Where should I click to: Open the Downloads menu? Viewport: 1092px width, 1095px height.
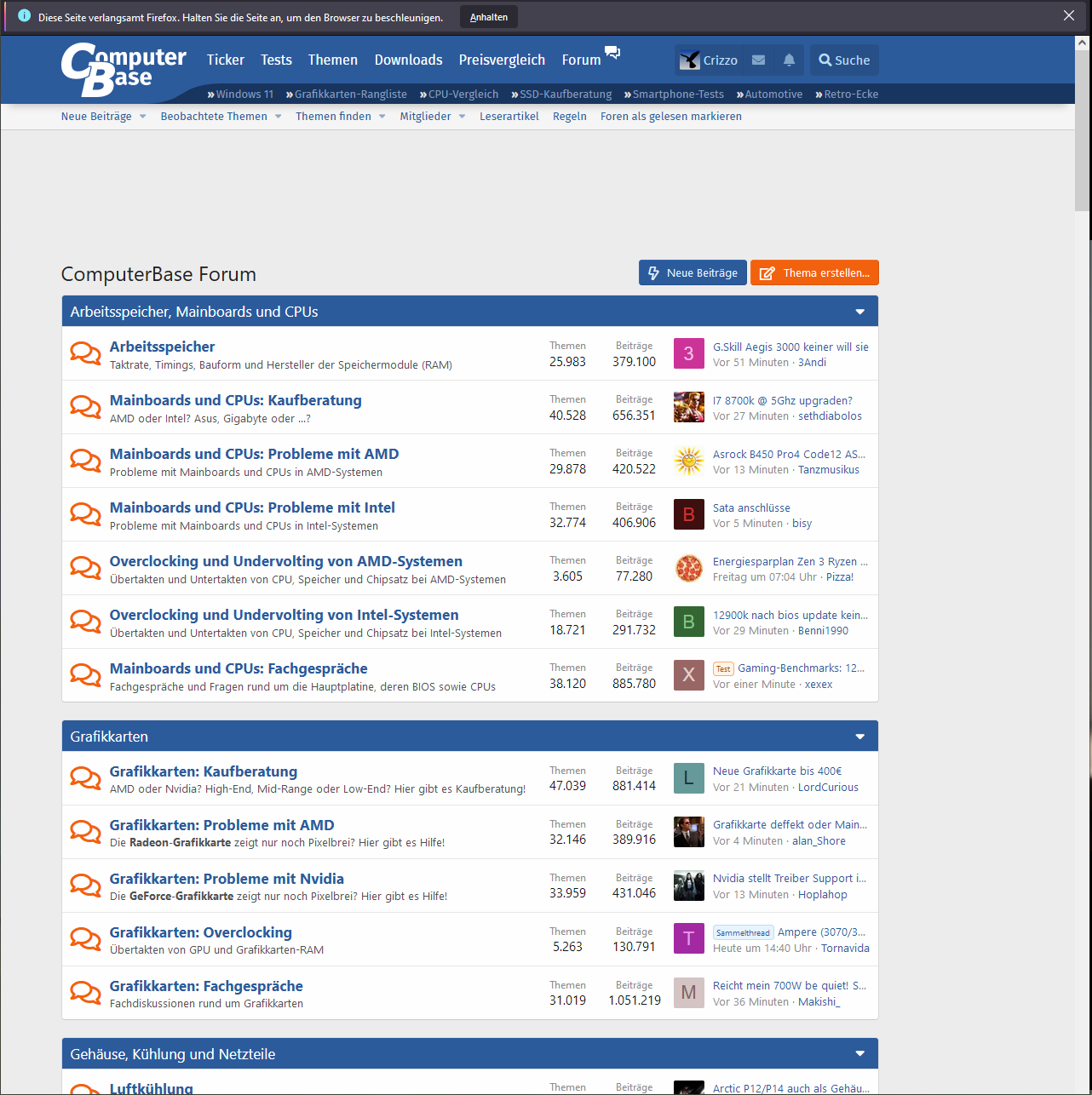[409, 60]
